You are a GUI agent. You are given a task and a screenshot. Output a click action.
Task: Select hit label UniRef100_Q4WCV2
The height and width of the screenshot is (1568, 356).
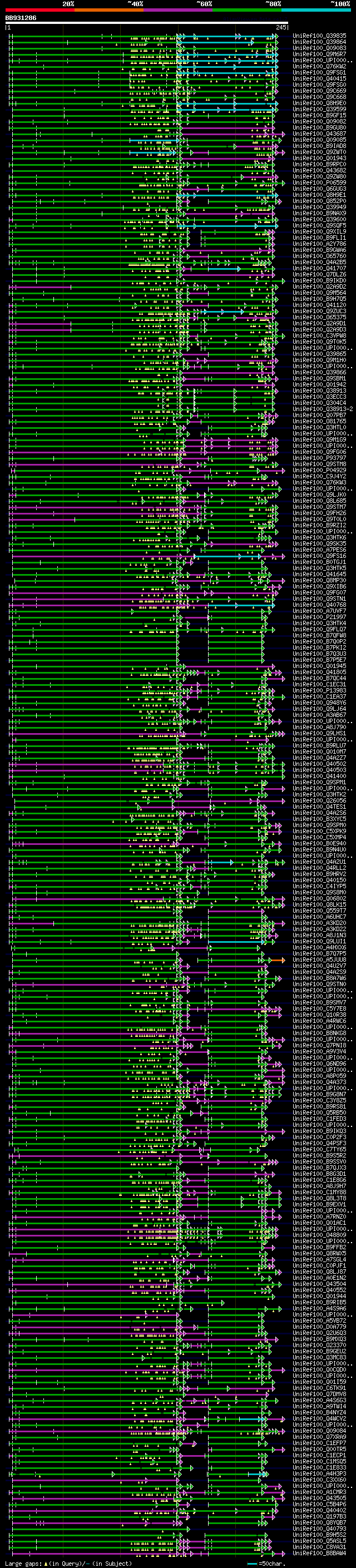click(x=319, y=1418)
